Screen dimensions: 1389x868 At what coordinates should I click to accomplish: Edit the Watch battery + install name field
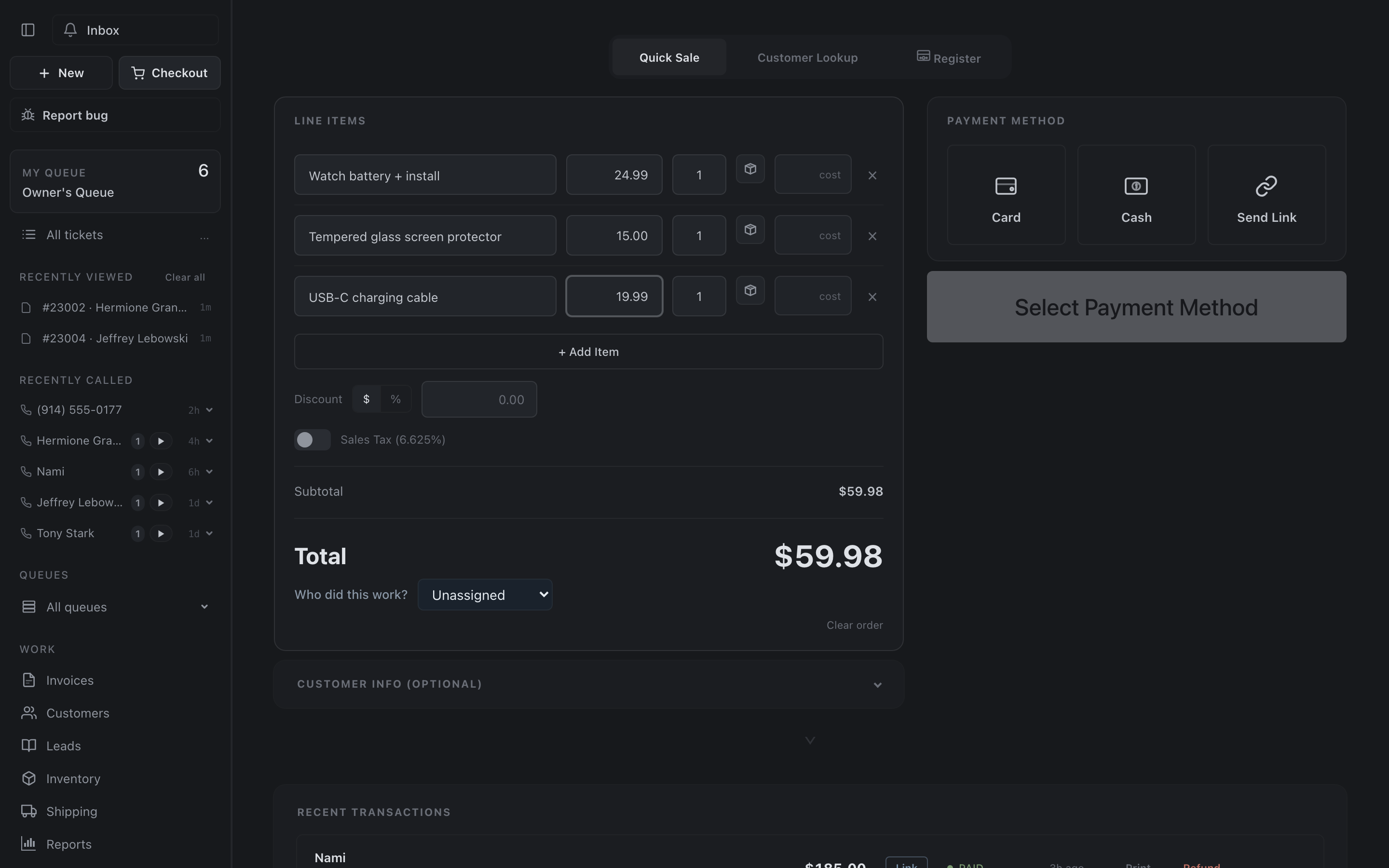click(x=425, y=175)
